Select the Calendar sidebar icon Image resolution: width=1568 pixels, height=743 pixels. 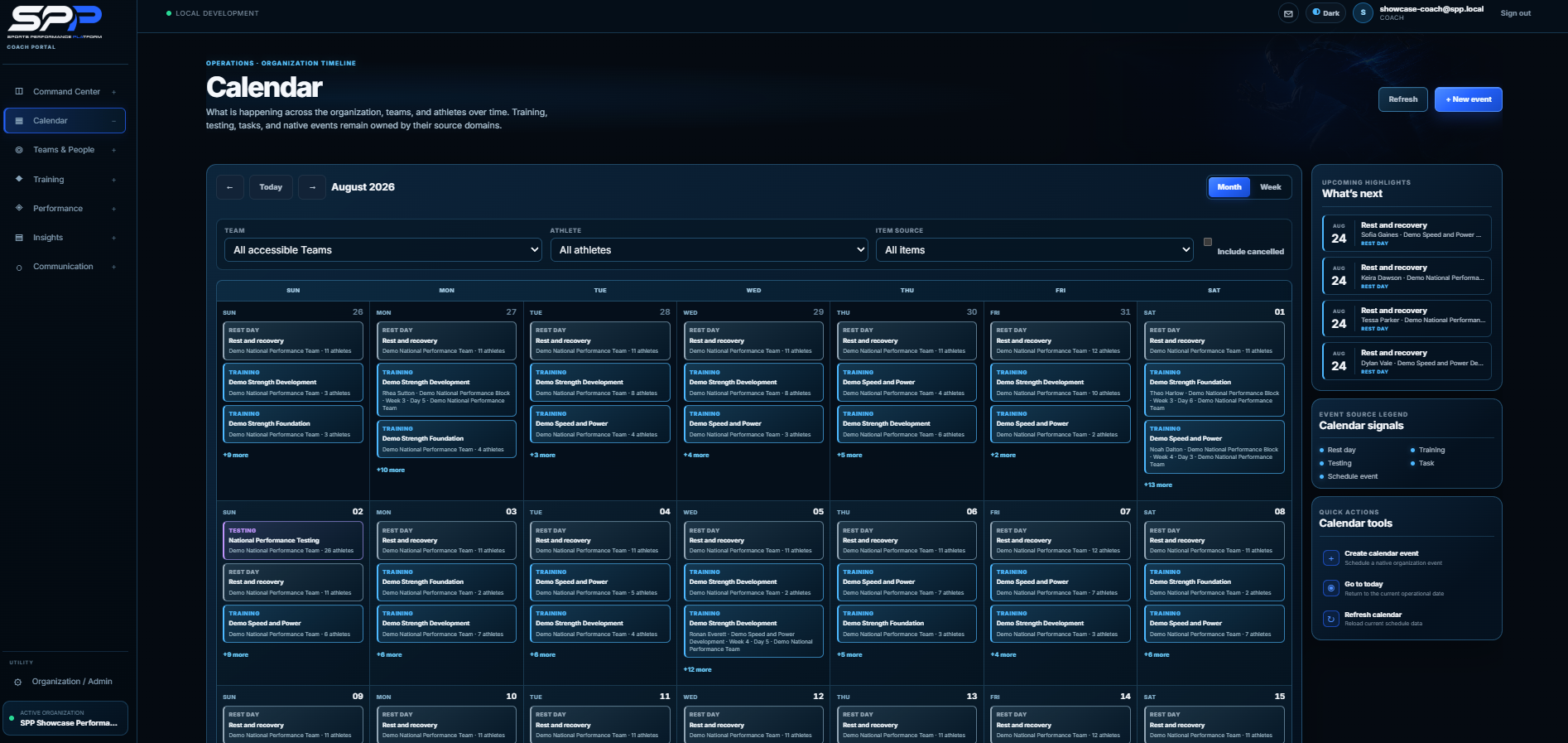coord(19,121)
